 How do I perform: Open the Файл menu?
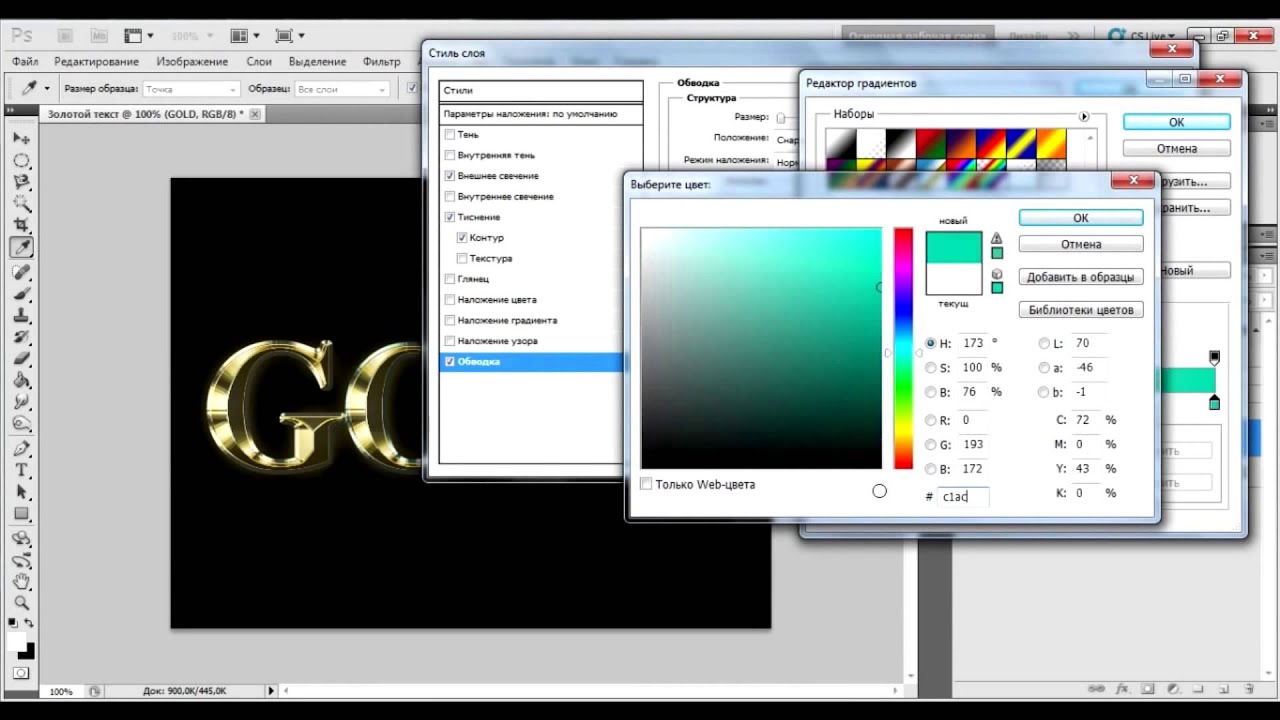coord(25,62)
